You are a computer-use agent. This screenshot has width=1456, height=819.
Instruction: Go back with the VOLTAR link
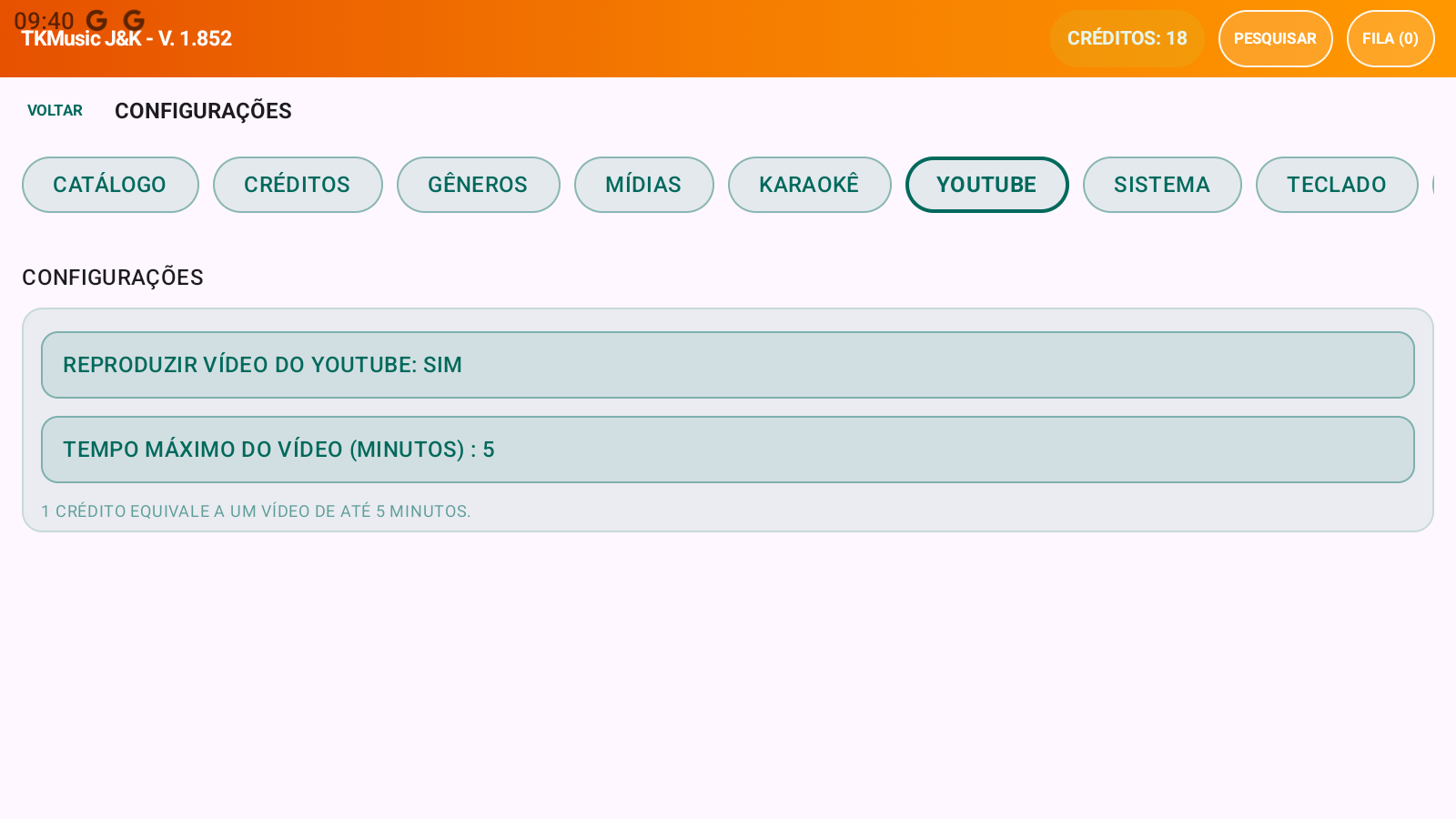click(55, 110)
